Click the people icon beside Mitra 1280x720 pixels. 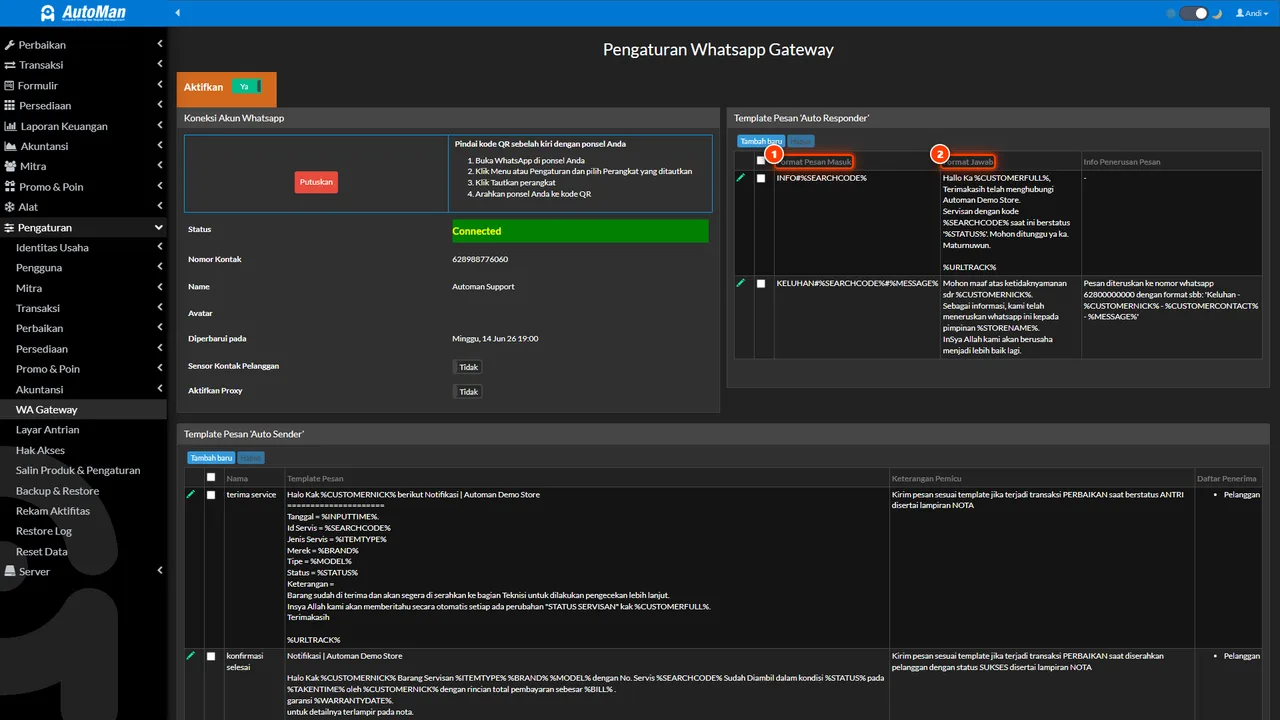coord(10,166)
